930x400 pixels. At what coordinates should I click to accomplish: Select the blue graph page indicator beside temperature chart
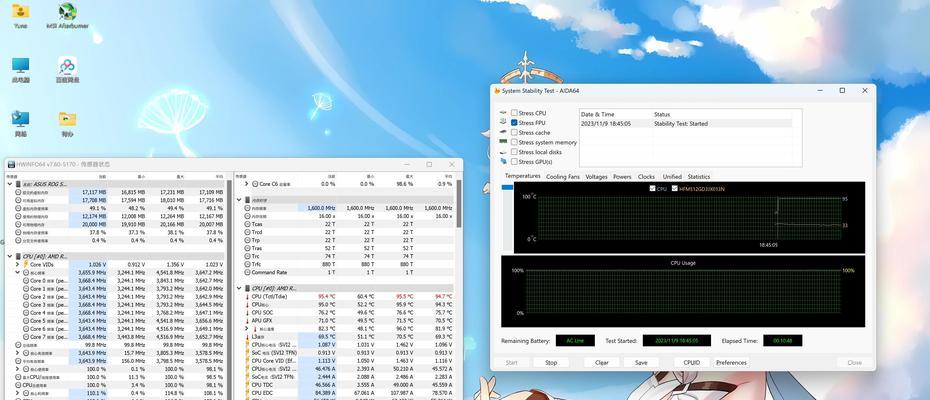pyautogui.click(x=507, y=188)
